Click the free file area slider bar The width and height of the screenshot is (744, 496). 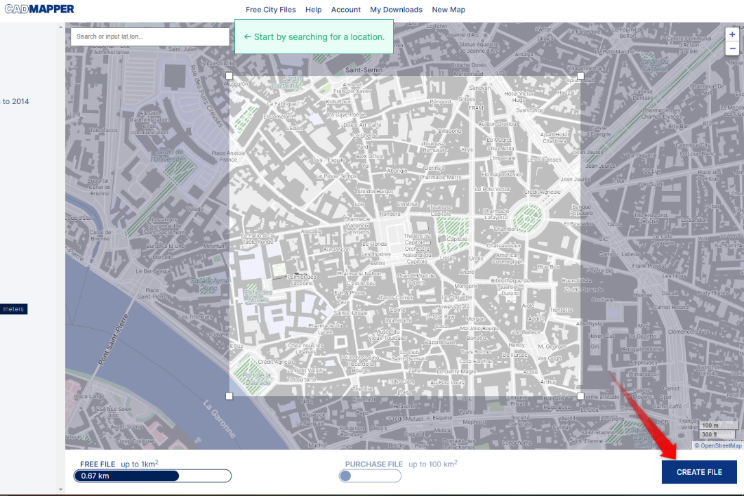(152, 476)
